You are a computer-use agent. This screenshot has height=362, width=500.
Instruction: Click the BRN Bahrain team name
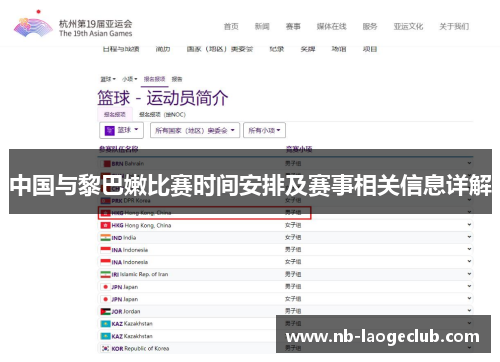point(128,164)
